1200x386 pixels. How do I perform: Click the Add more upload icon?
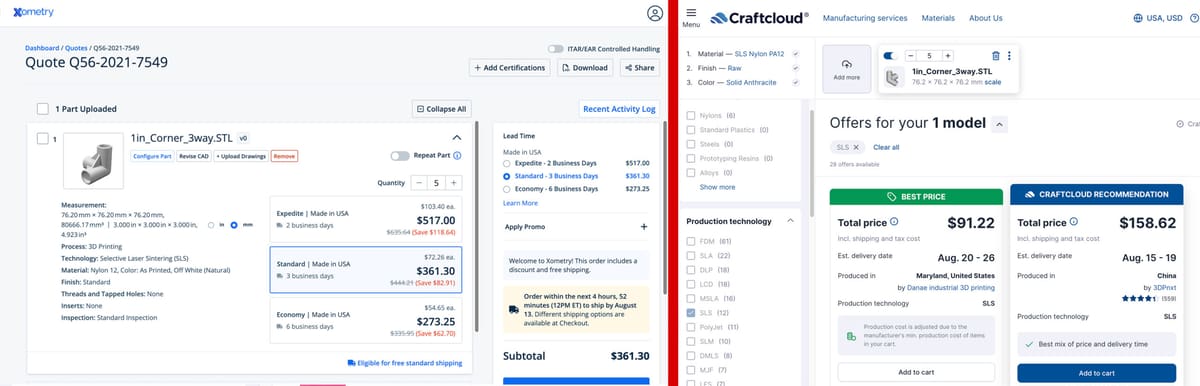[846, 63]
